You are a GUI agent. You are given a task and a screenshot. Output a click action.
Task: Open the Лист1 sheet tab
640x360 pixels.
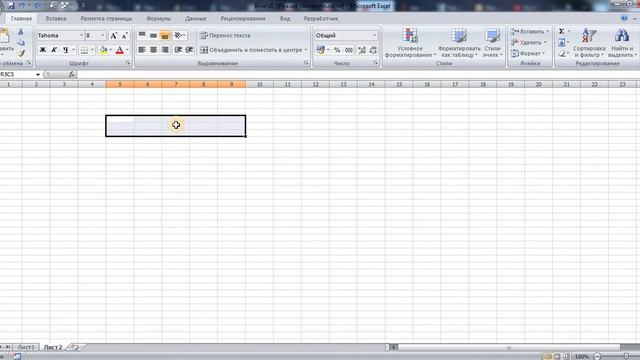25,347
